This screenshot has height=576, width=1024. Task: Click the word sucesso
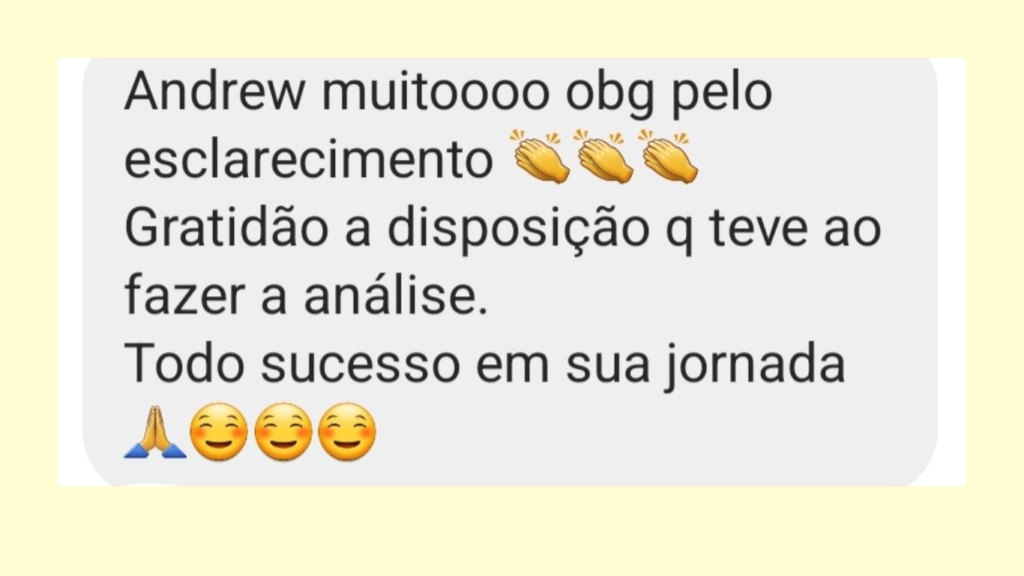click(x=360, y=366)
